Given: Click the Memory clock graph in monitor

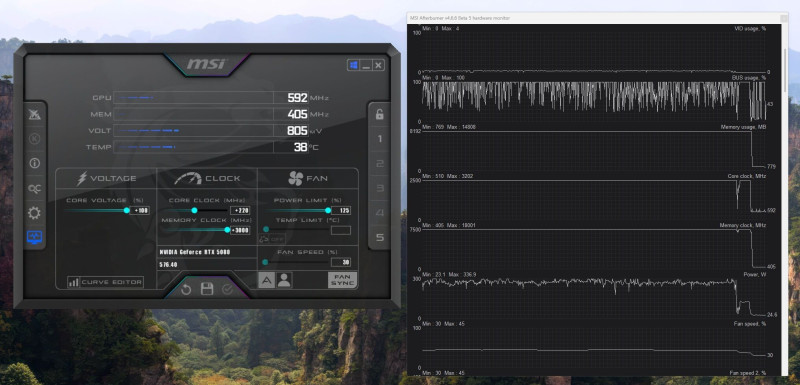Looking at the screenshot, I should tap(595, 249).
